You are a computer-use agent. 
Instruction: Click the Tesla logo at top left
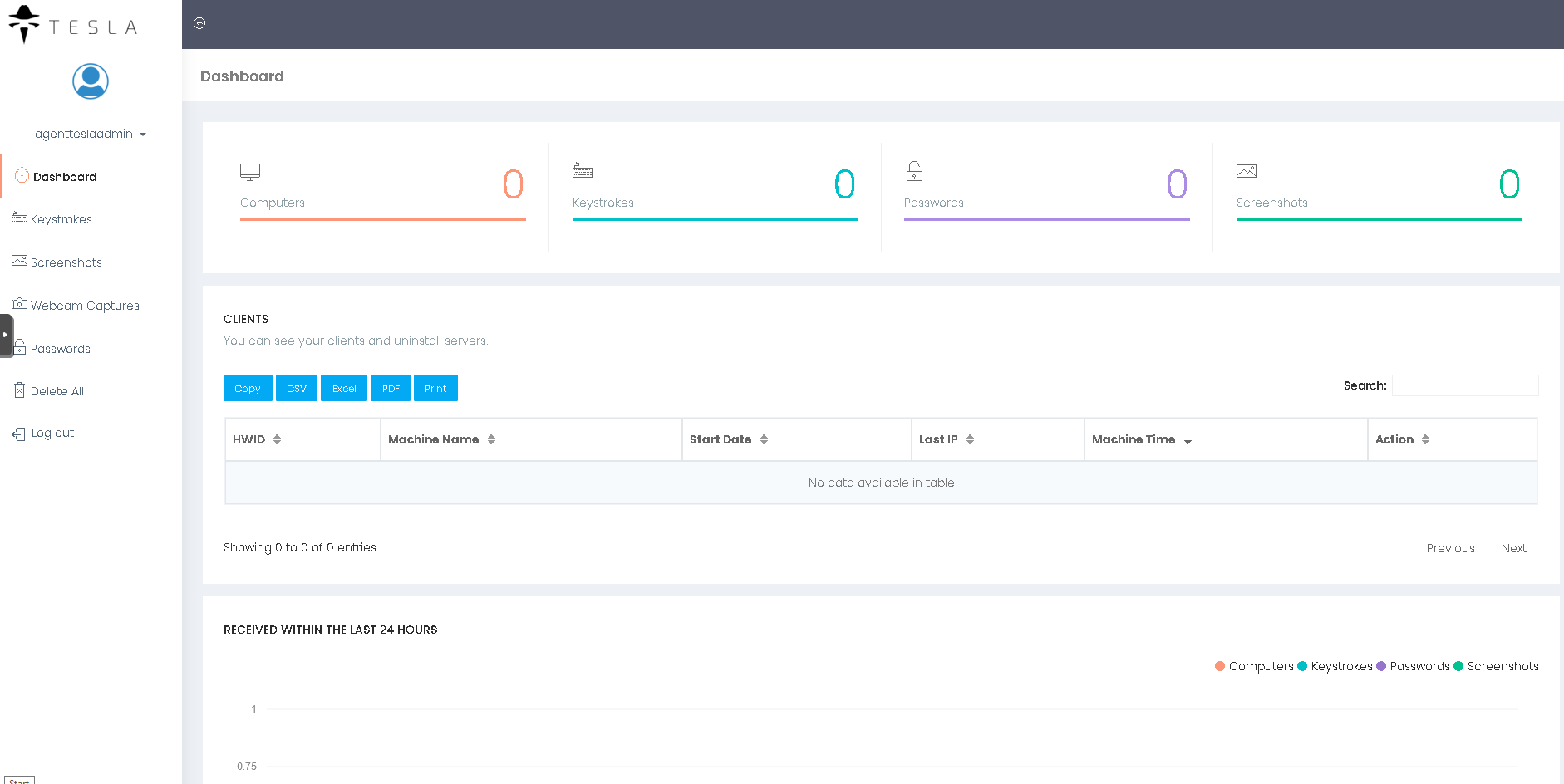[73, 25]
